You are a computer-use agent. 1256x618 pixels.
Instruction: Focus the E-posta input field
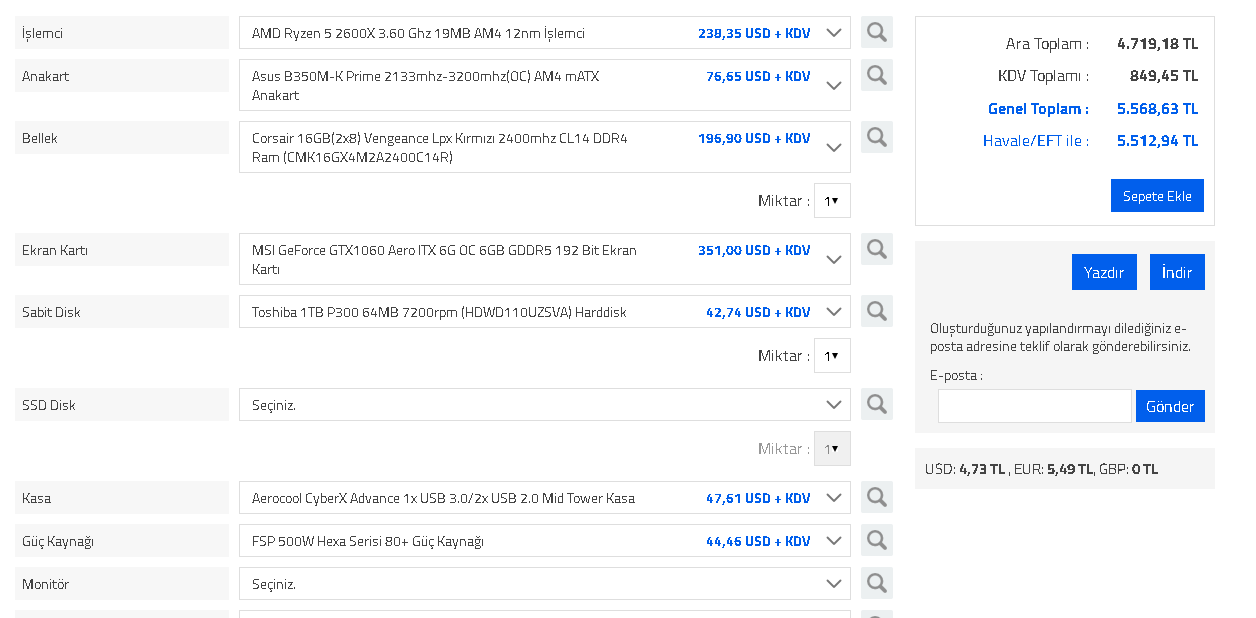click(x=1034, y=406)
